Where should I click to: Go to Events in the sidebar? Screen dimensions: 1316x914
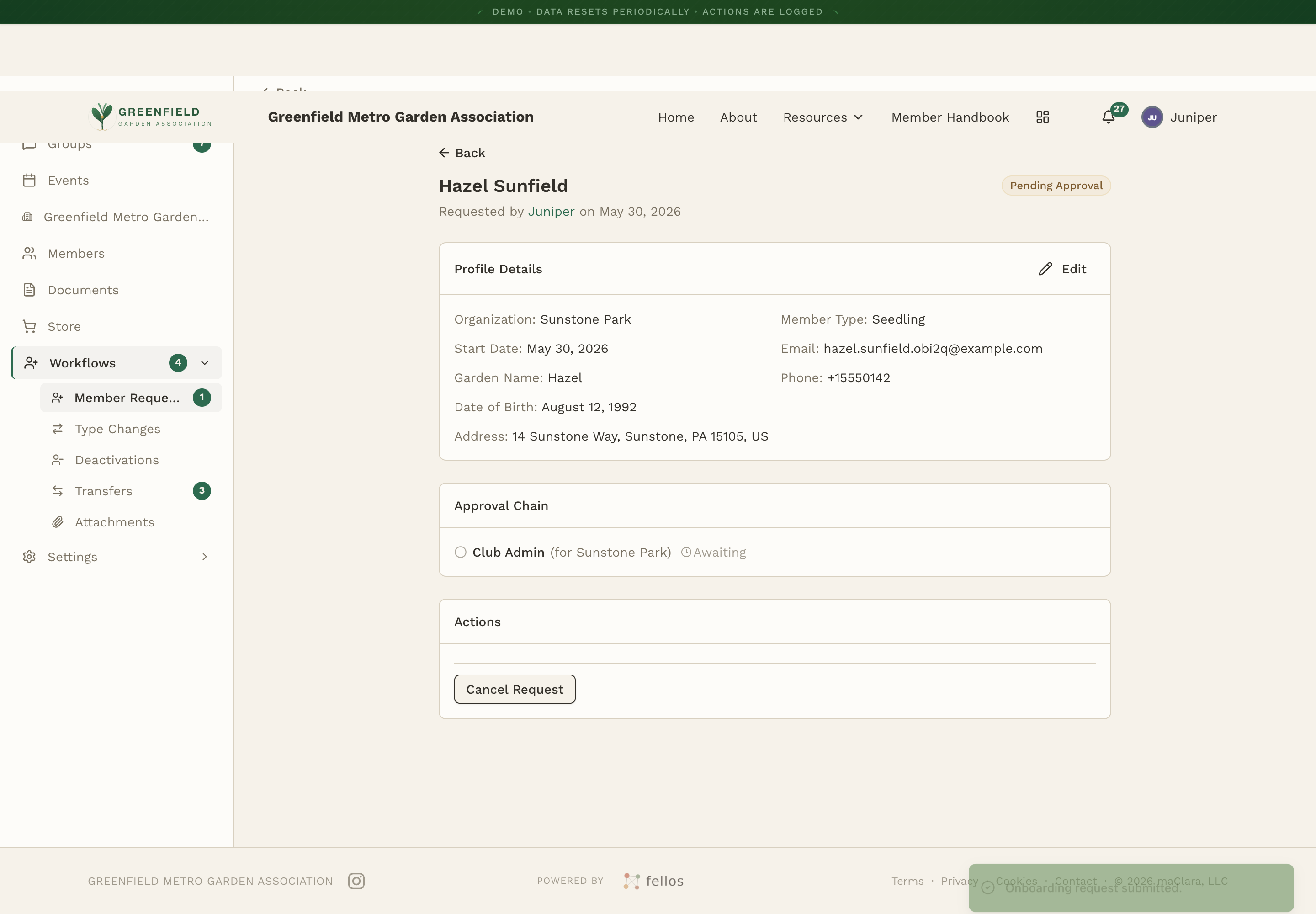pos(117,181)
